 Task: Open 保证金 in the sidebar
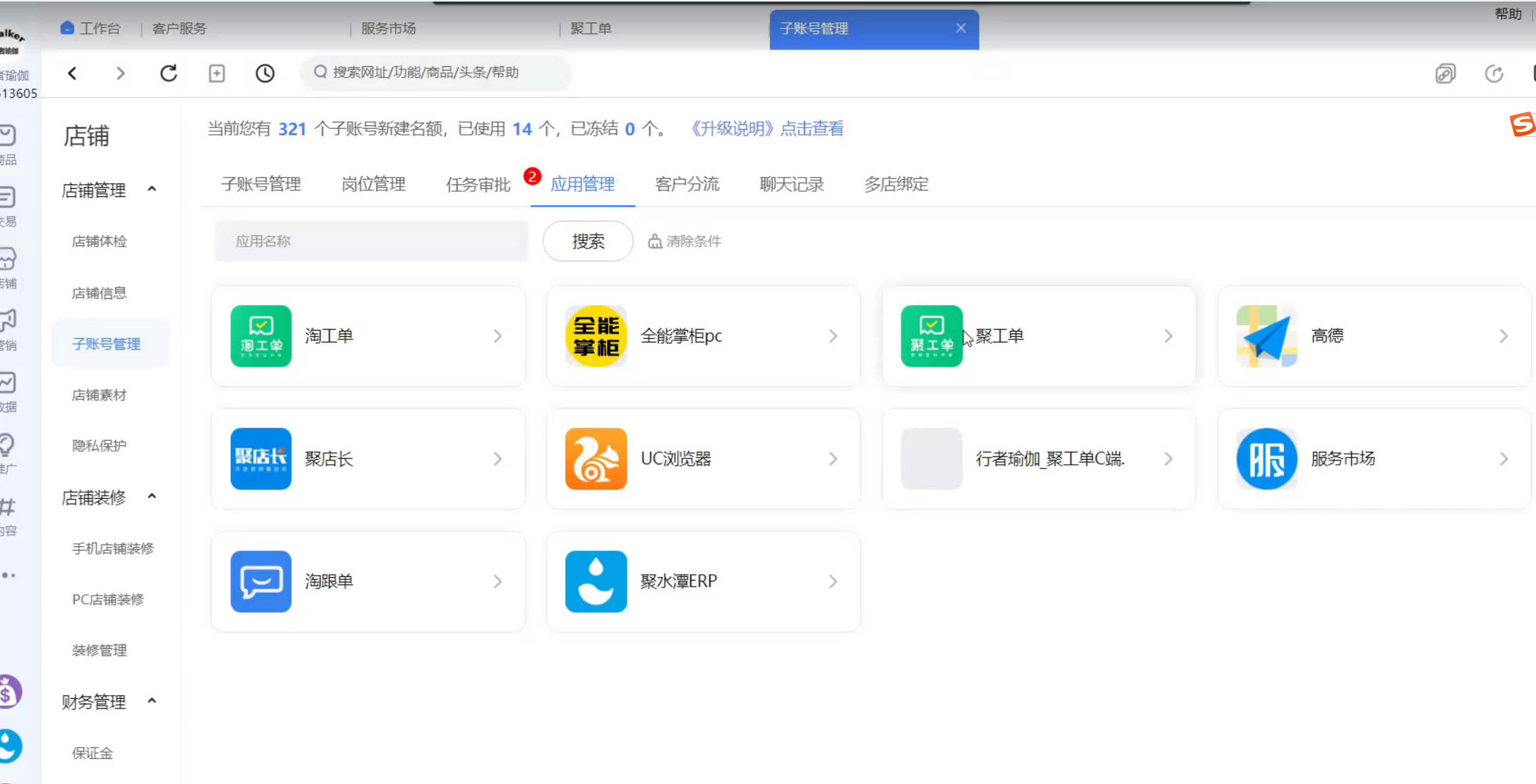click(x=93, y=753)
